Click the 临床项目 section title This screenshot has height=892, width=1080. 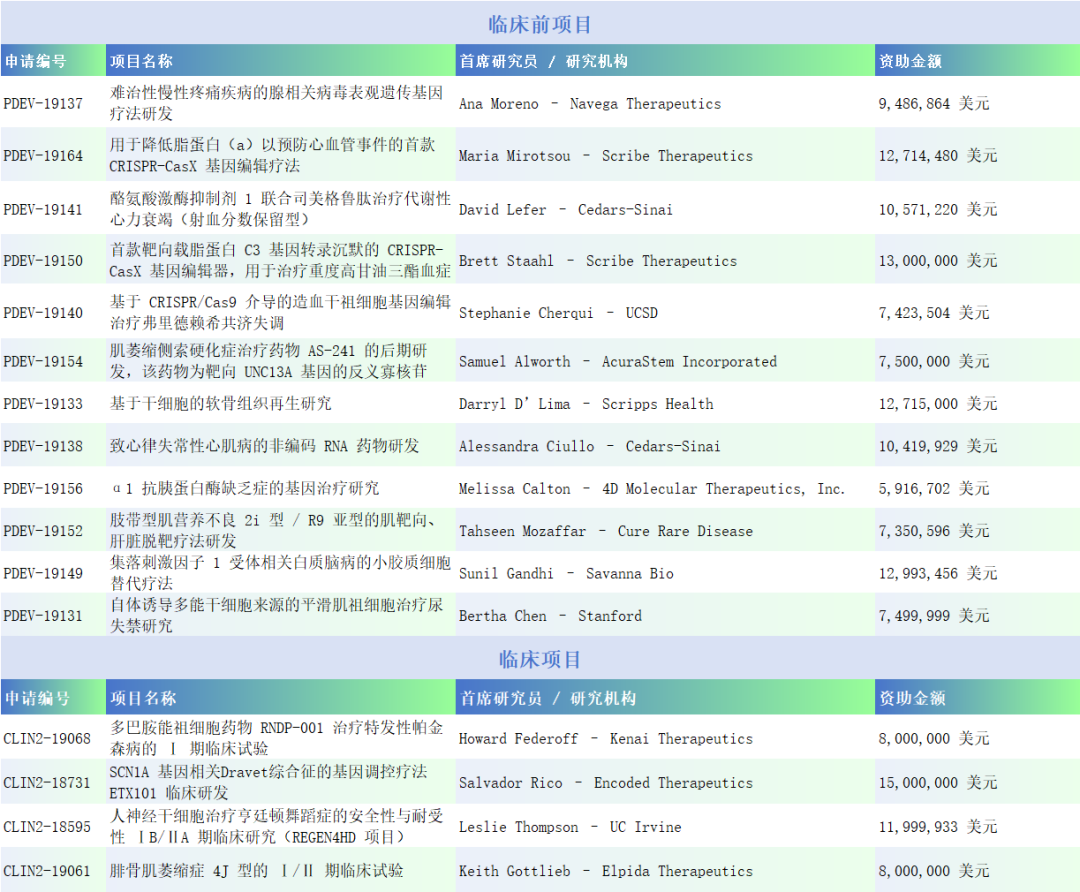tap(540, 659)
